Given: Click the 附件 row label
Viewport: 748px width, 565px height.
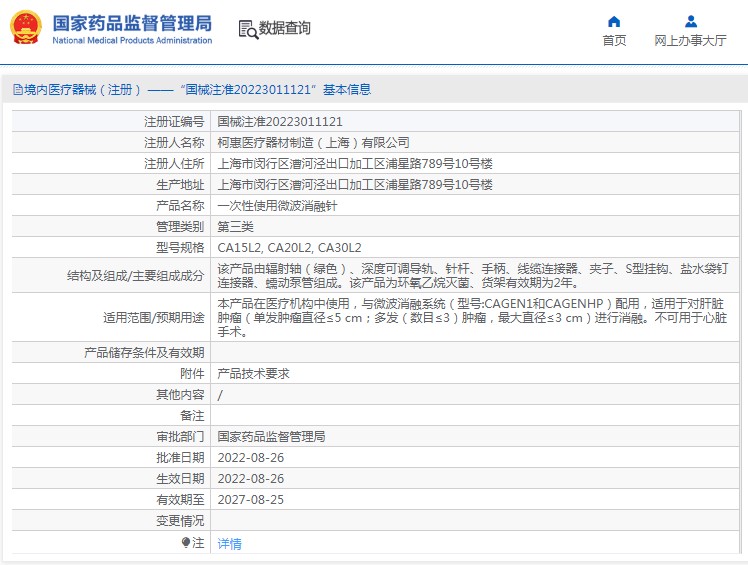Looking at the screenshot, I should [x=192, y=374].
